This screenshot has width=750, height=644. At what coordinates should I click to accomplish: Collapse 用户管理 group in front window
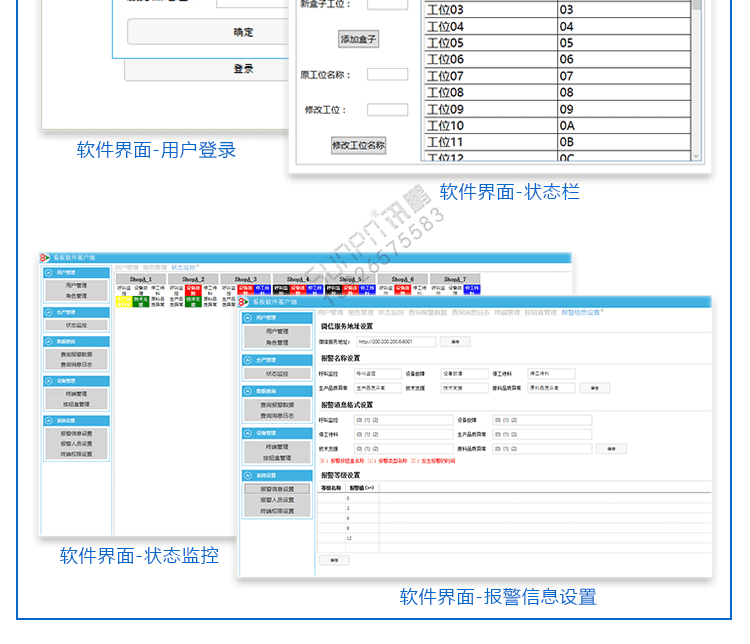248,318
